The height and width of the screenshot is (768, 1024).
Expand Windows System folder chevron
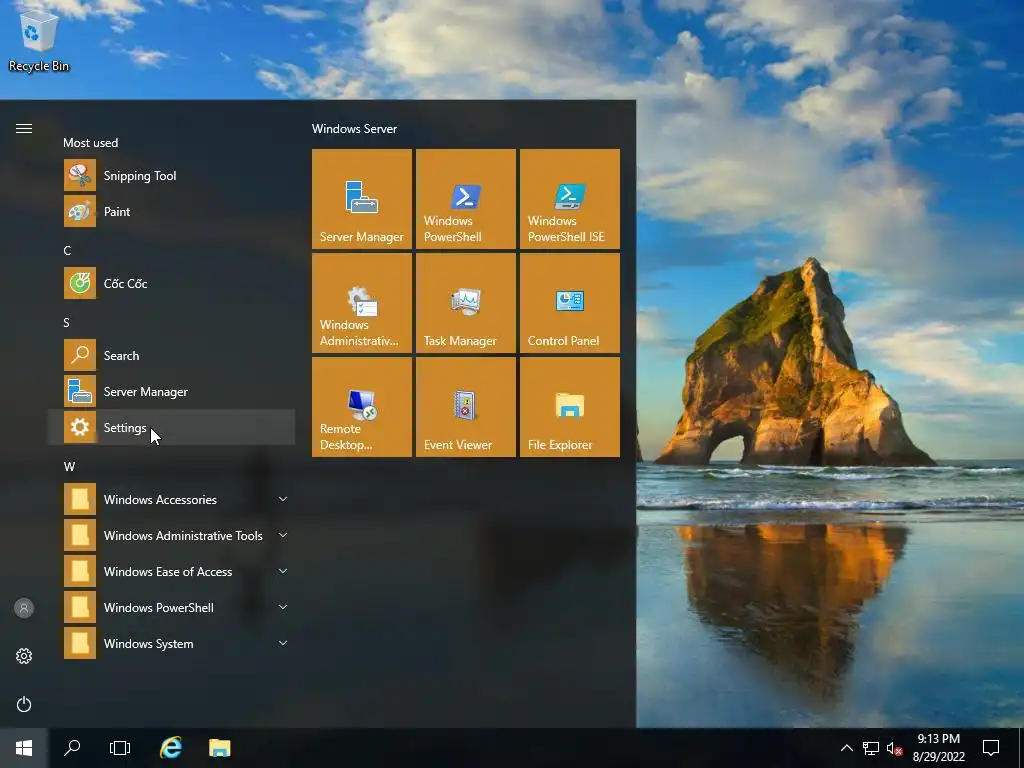(x=283, y=643)
